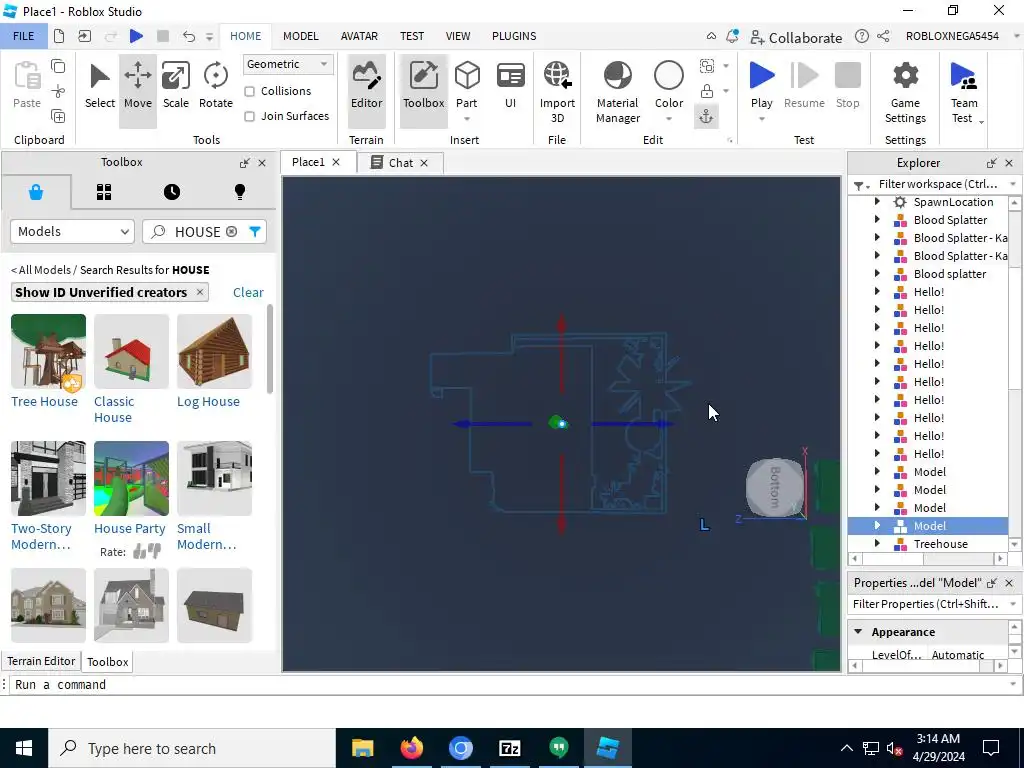Open the Geometric mode dropdown
1024x768 pixels.
(x=287, y=64)
